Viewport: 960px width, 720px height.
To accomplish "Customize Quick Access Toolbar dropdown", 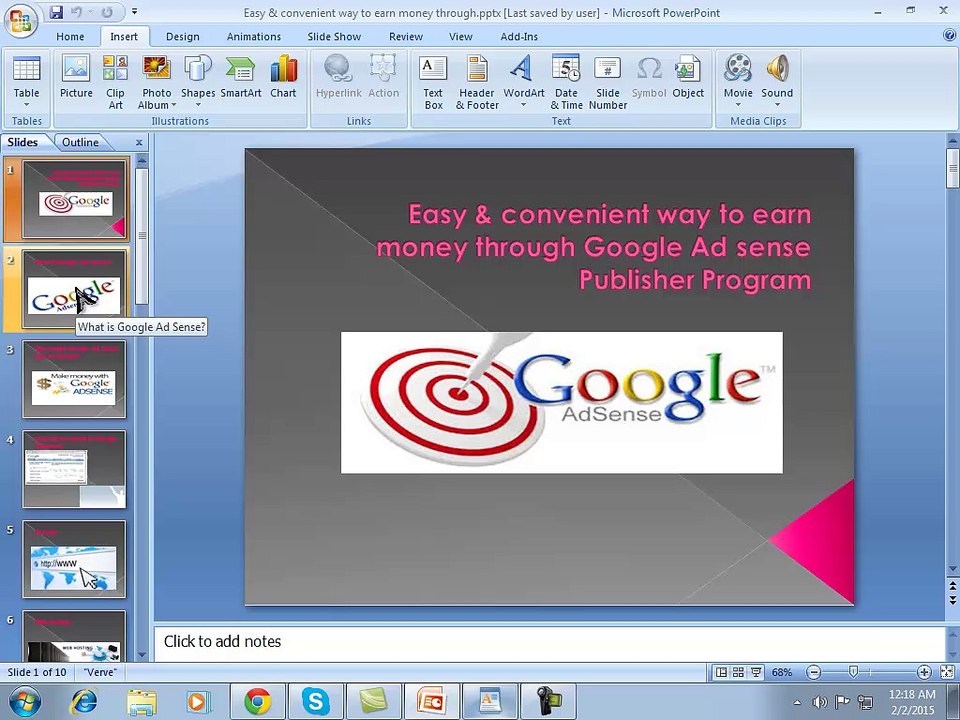I will [134, 12].
